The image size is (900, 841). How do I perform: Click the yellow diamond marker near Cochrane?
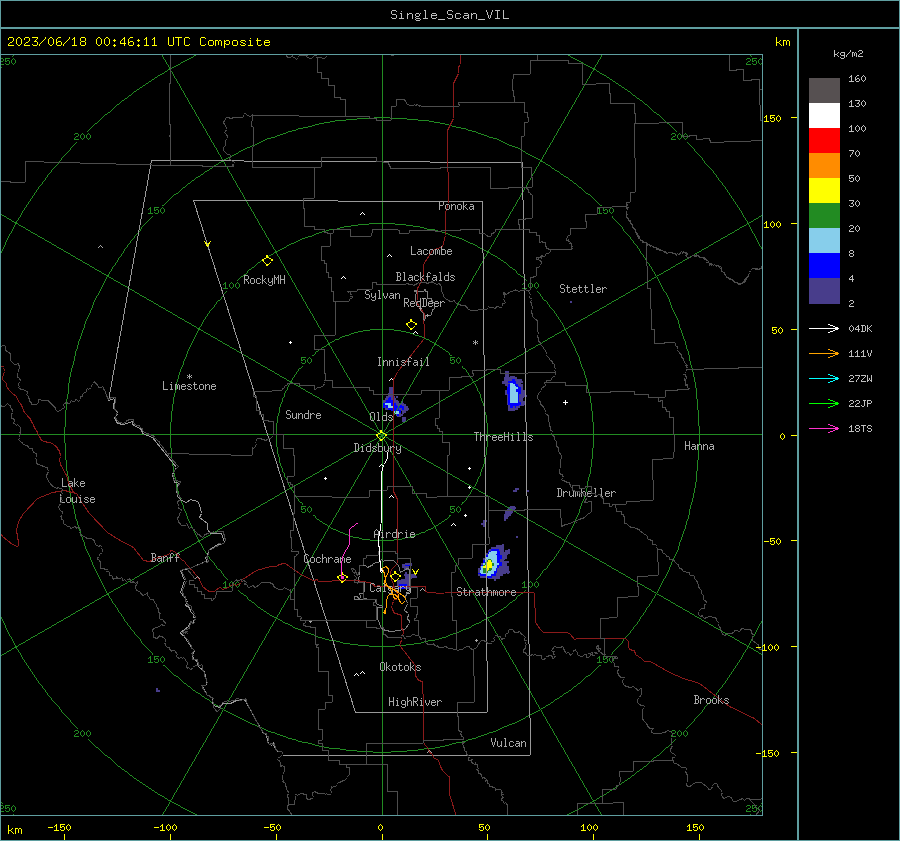tap(342, 578)
